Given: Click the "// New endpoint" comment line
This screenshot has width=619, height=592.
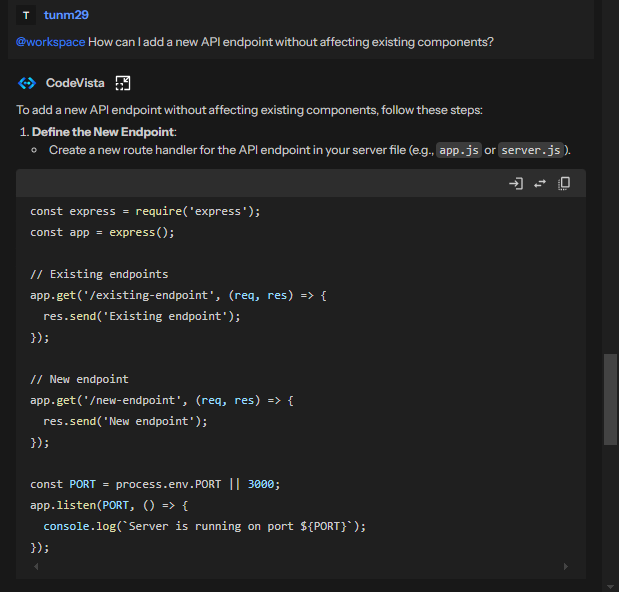Looking at the screenshot, I should (79, 379).
